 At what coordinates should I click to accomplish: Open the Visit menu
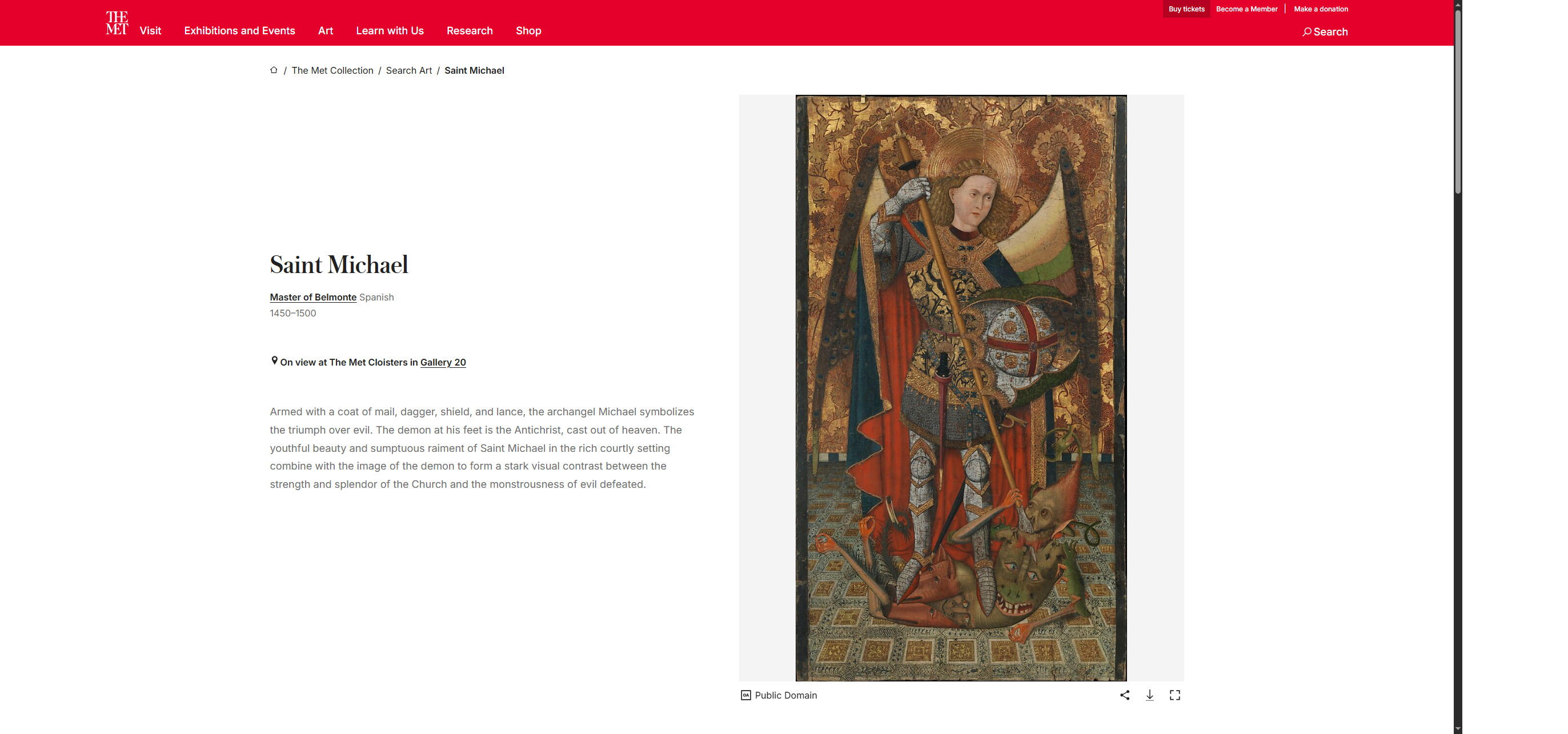(x=150, y=30)
